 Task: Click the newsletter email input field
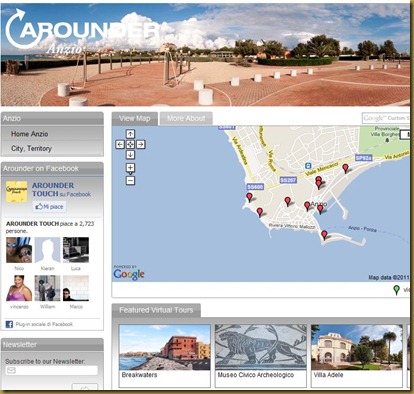click(52, 370)
